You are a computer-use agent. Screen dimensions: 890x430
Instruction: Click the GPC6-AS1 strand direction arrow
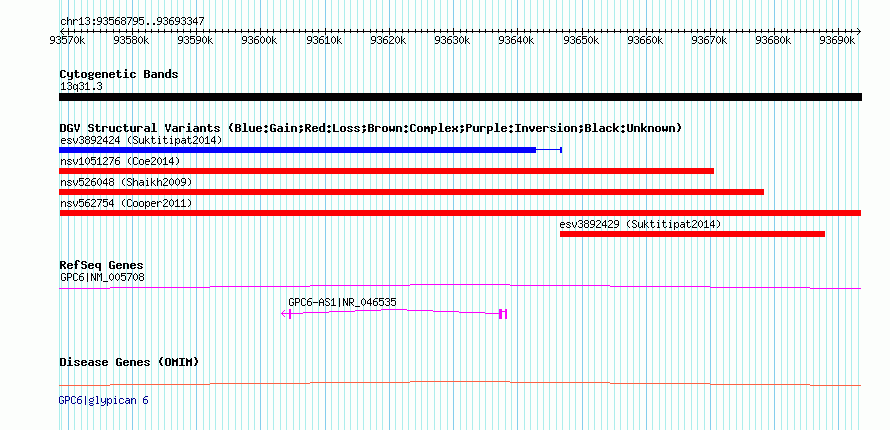pos(284,313)
